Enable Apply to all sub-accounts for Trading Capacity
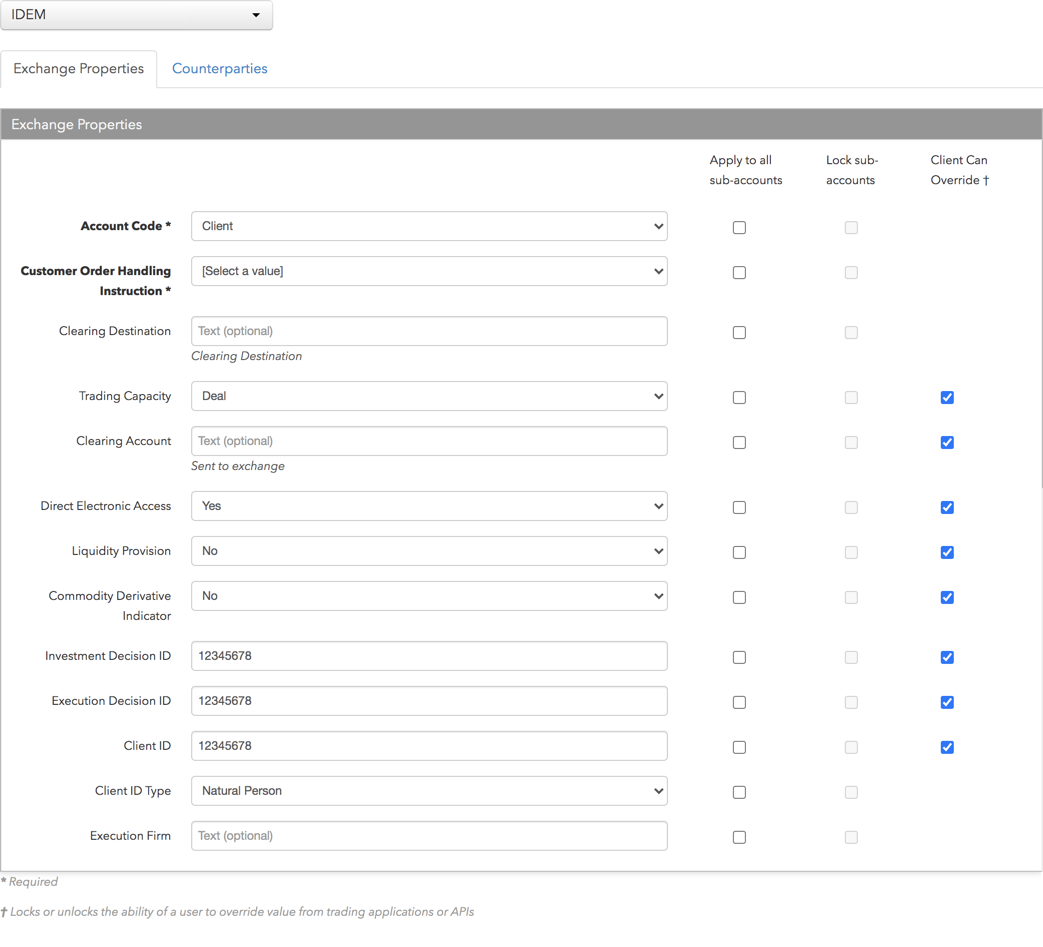This screenshot has width=1043, height=947. pos(739,397)
